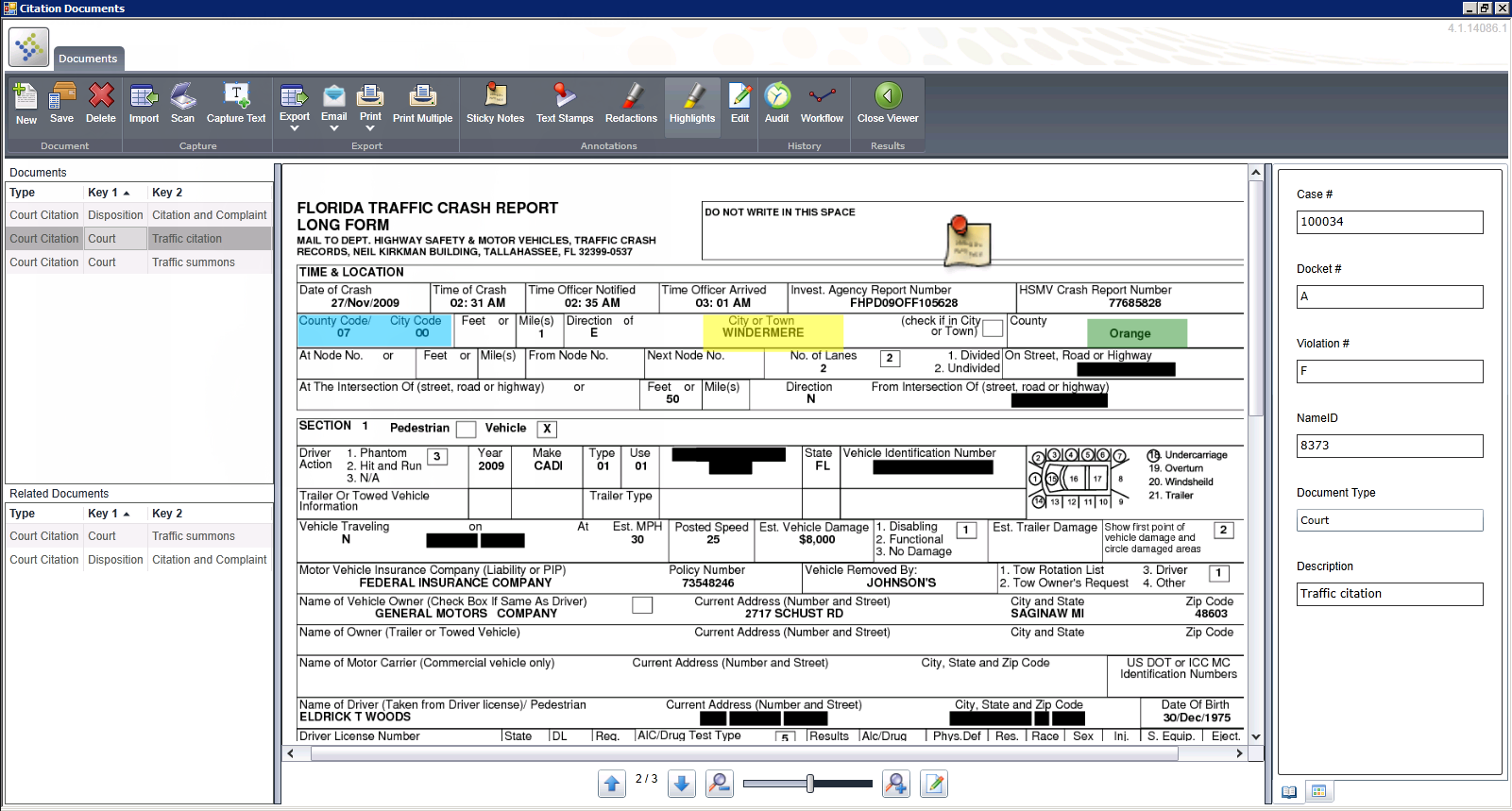Launch the Workflow tool

point(822,103)
